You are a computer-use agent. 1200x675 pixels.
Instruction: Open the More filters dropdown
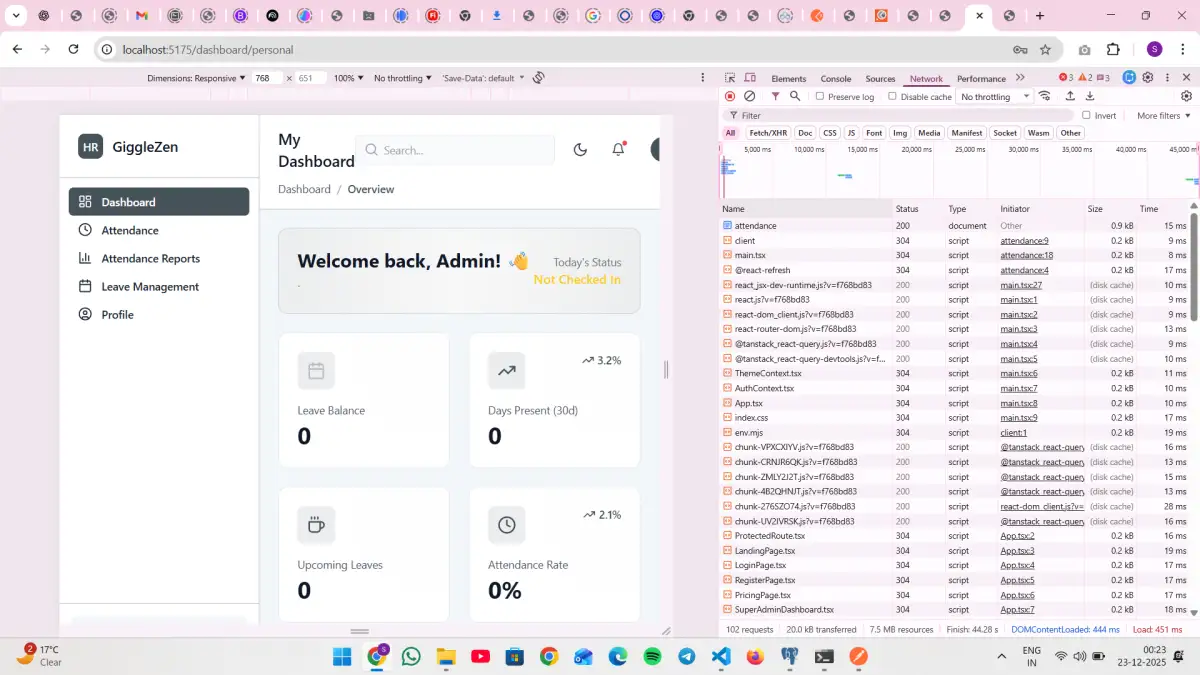(x=1163, y=116)
